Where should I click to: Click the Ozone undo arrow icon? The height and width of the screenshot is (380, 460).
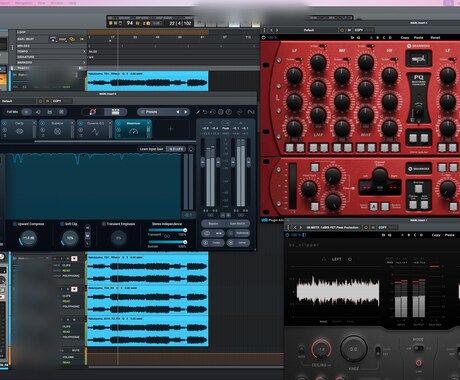pyautogui.click(x=205, y=112)
